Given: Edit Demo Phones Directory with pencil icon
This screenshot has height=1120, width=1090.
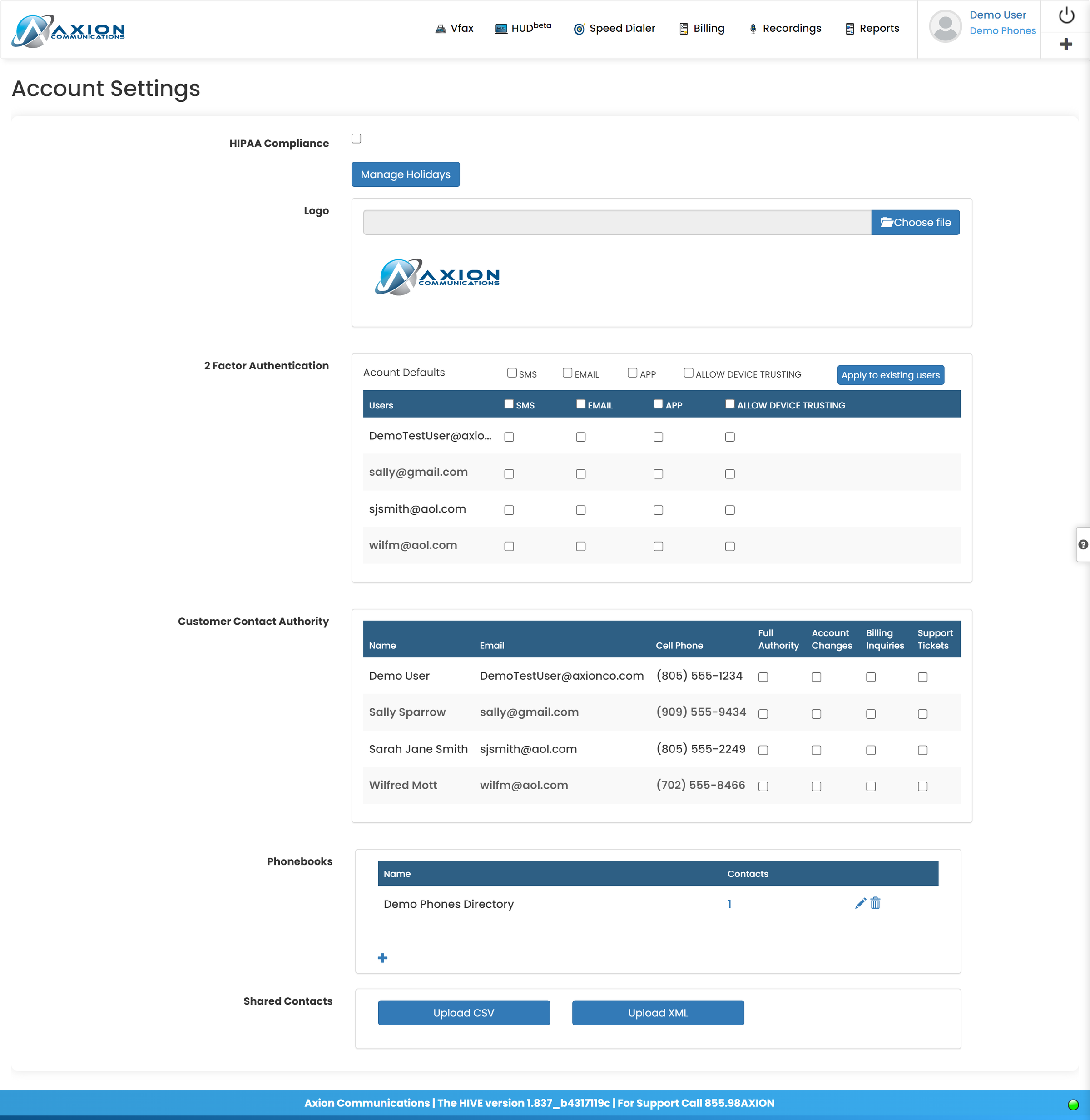Looking at the screenshot, I should [860, 903].
